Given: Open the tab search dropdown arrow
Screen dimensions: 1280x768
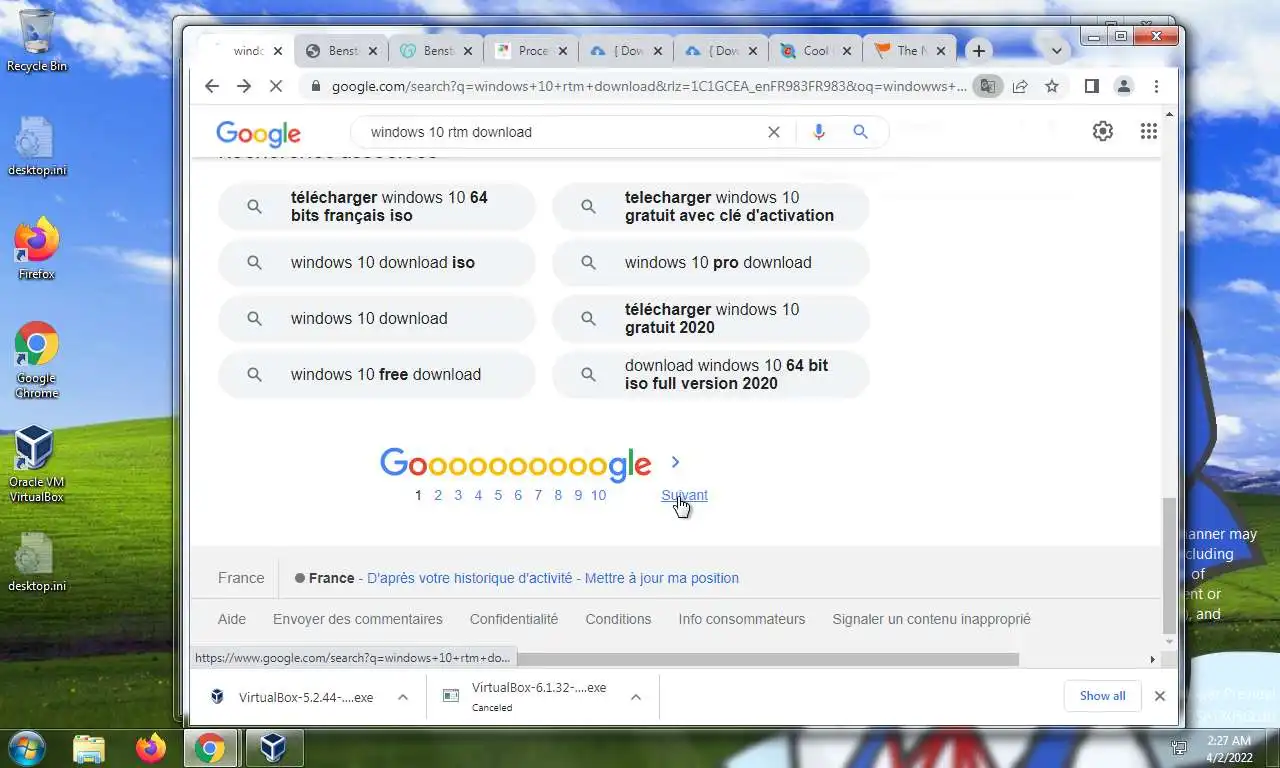Looking at the screenshot, I should (x=1057, y=51).
